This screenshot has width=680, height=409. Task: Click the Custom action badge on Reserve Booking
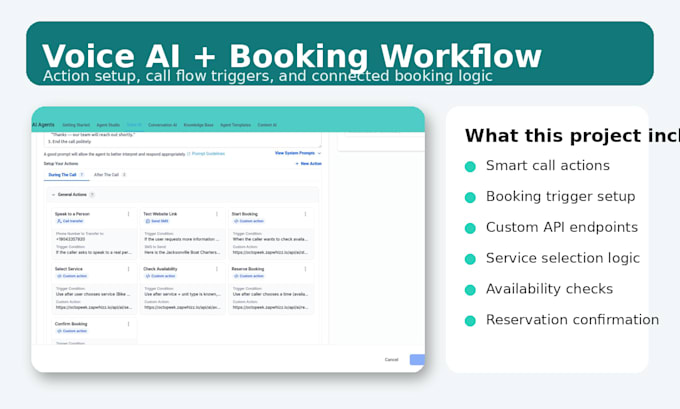(x=248, y=276)
